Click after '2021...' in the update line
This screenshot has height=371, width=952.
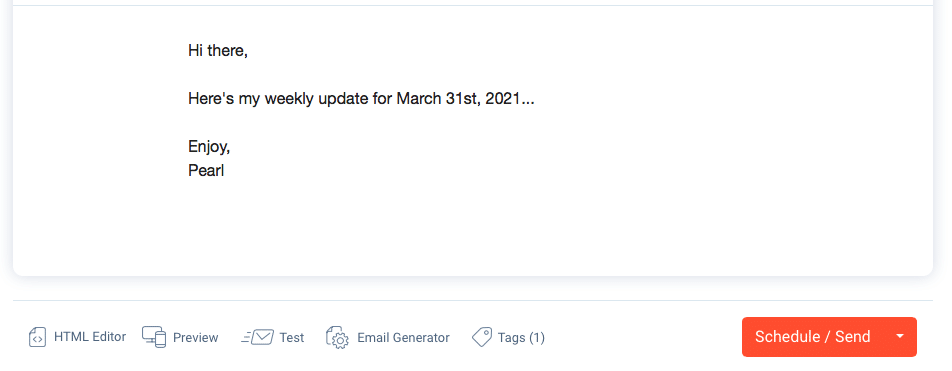537,98
